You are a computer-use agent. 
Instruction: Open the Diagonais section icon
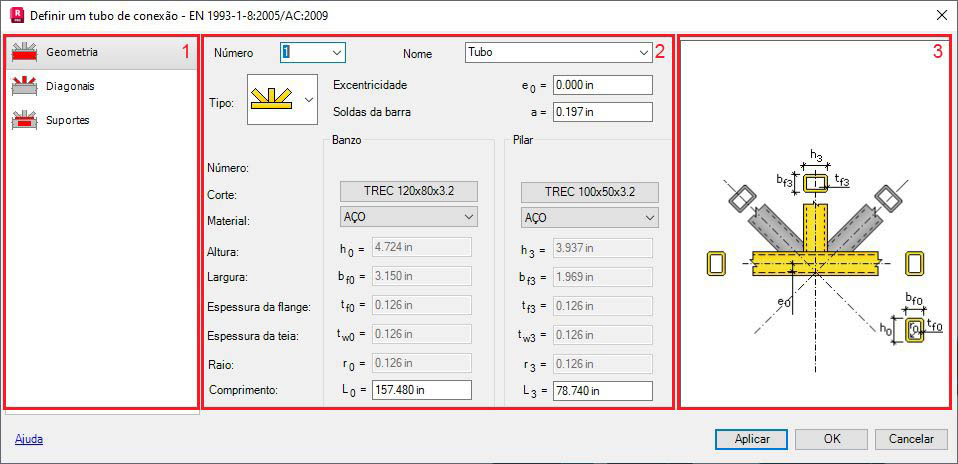coord(25,86)
